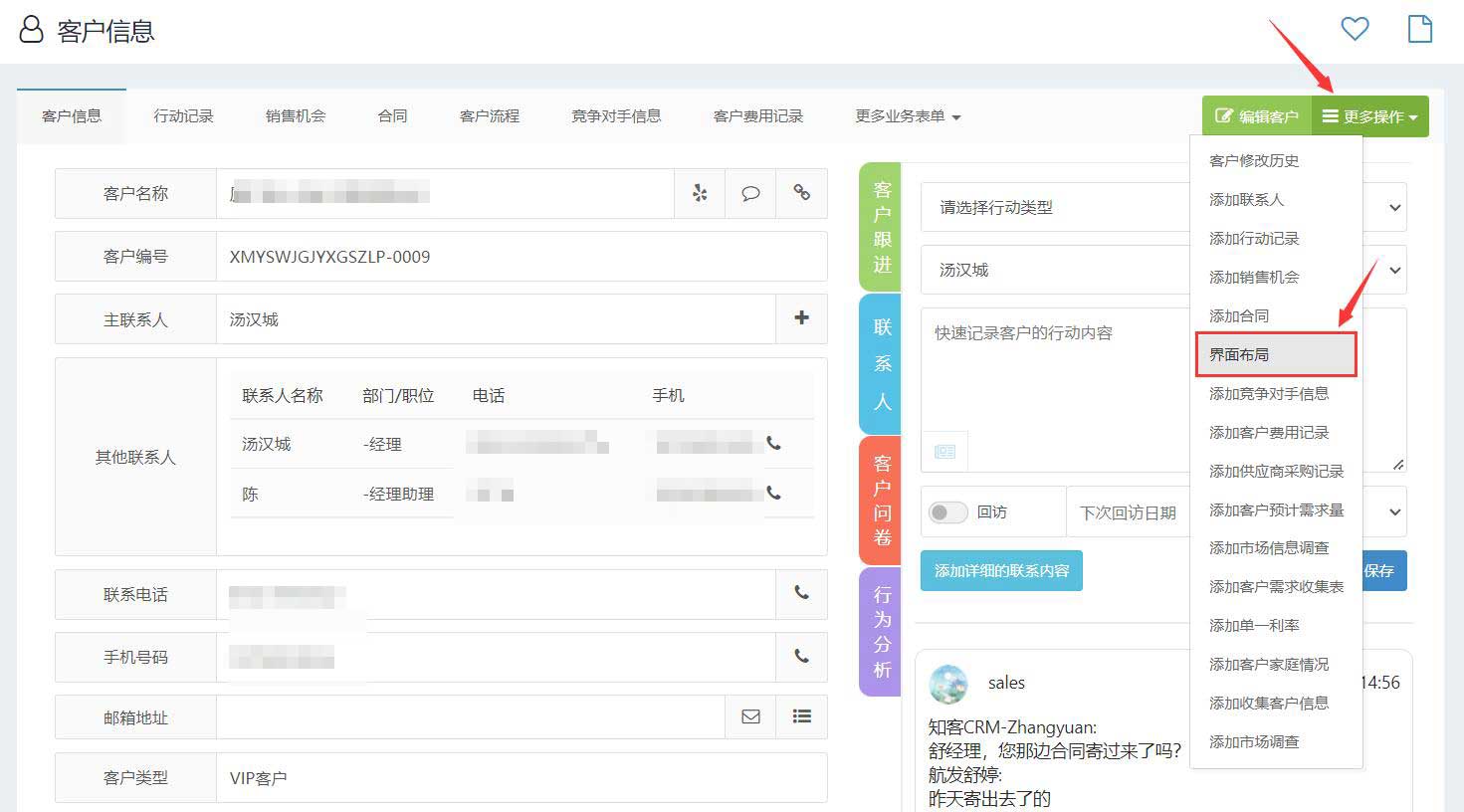Screen dimensions: 1464x812
Task: Toggle the 回访 switch on
Action: 947,512
